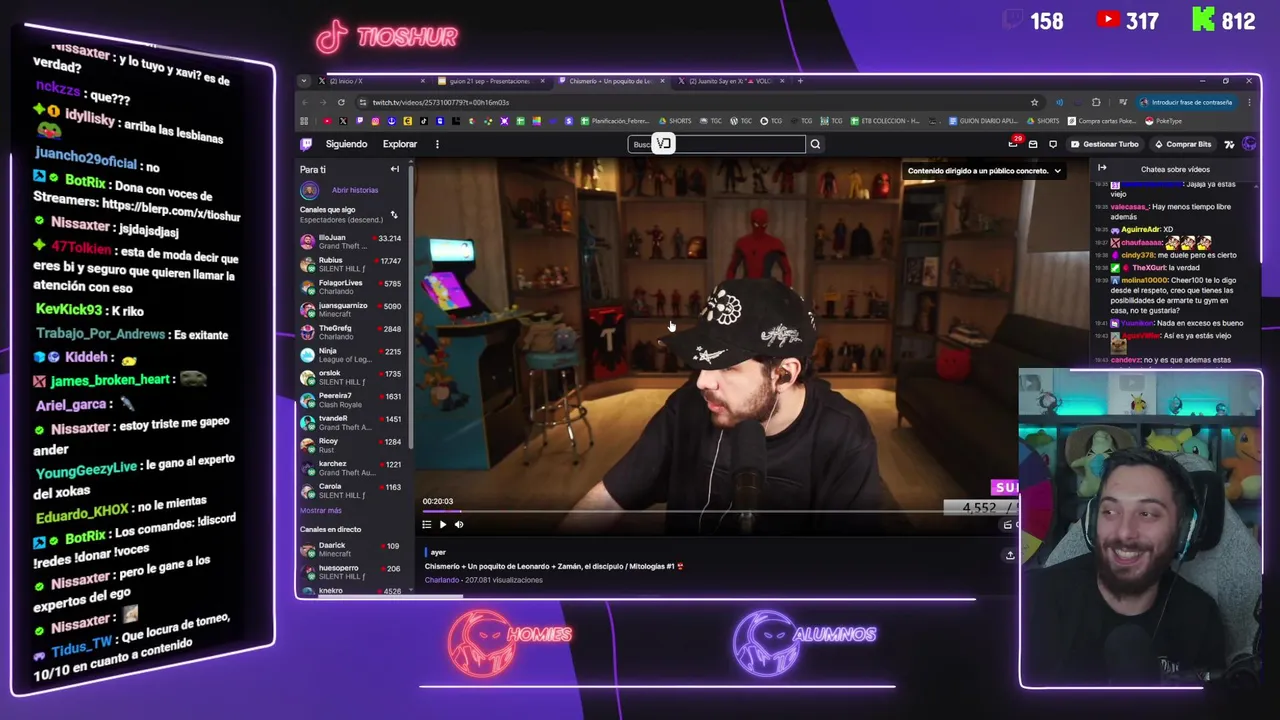This screenshot has width=1280, height=720.
Task: Collapse the Para ti sidebar
Action: coord(394,169)
